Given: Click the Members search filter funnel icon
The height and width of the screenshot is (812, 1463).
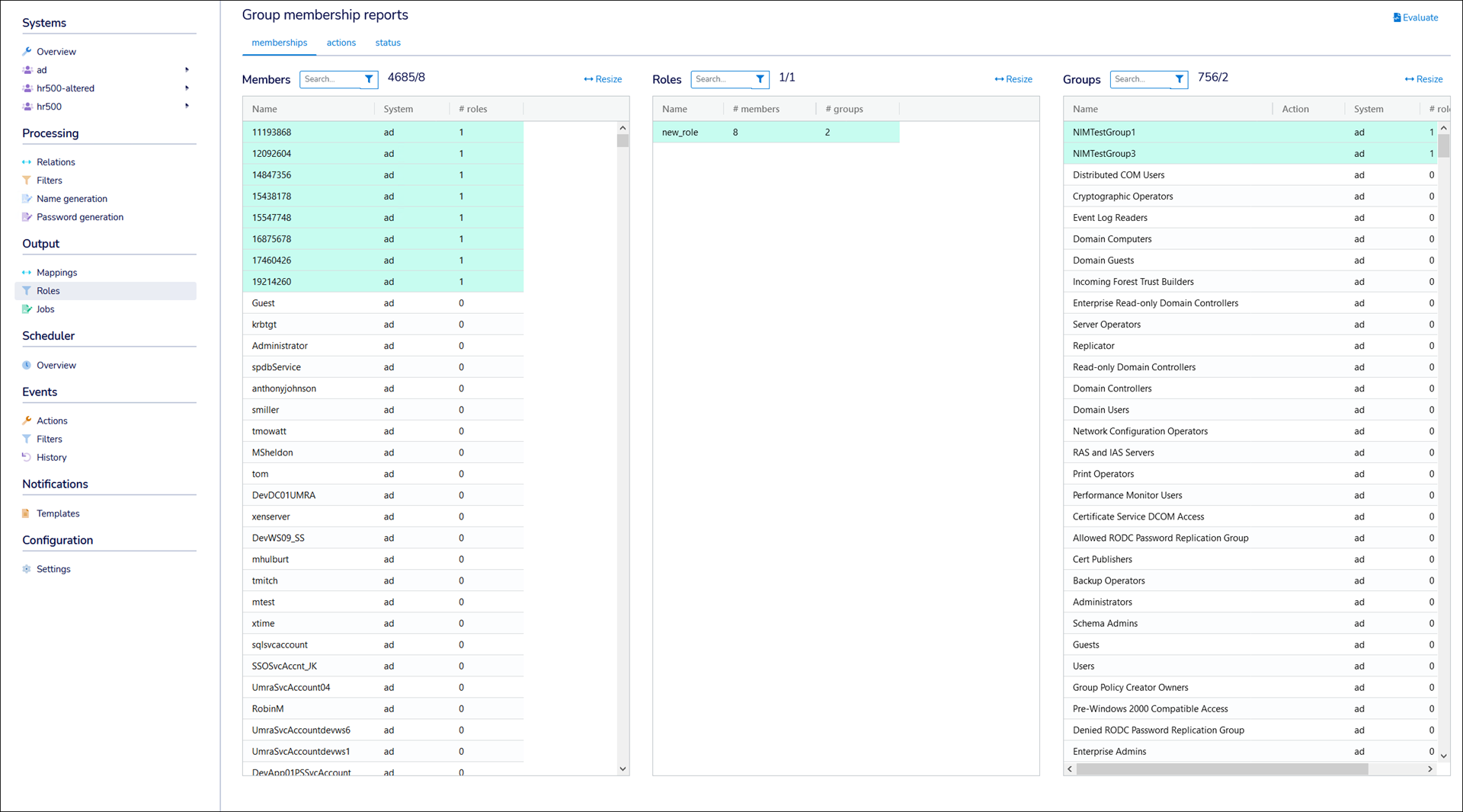Looking at the screenshot, I should [369, 79].
